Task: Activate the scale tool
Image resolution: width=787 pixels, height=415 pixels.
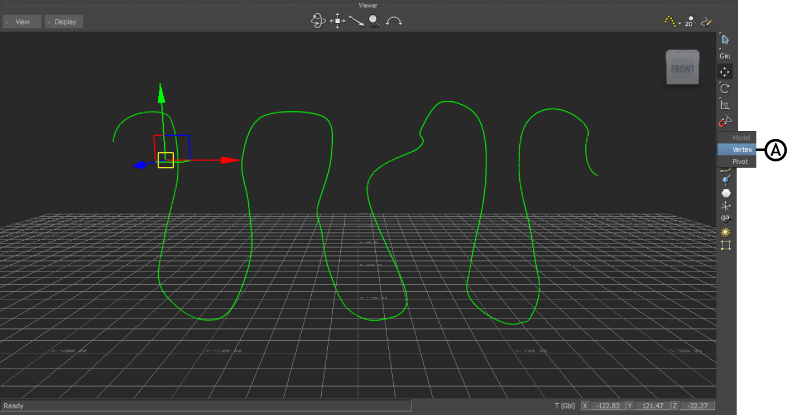Action: coord(725,105)
